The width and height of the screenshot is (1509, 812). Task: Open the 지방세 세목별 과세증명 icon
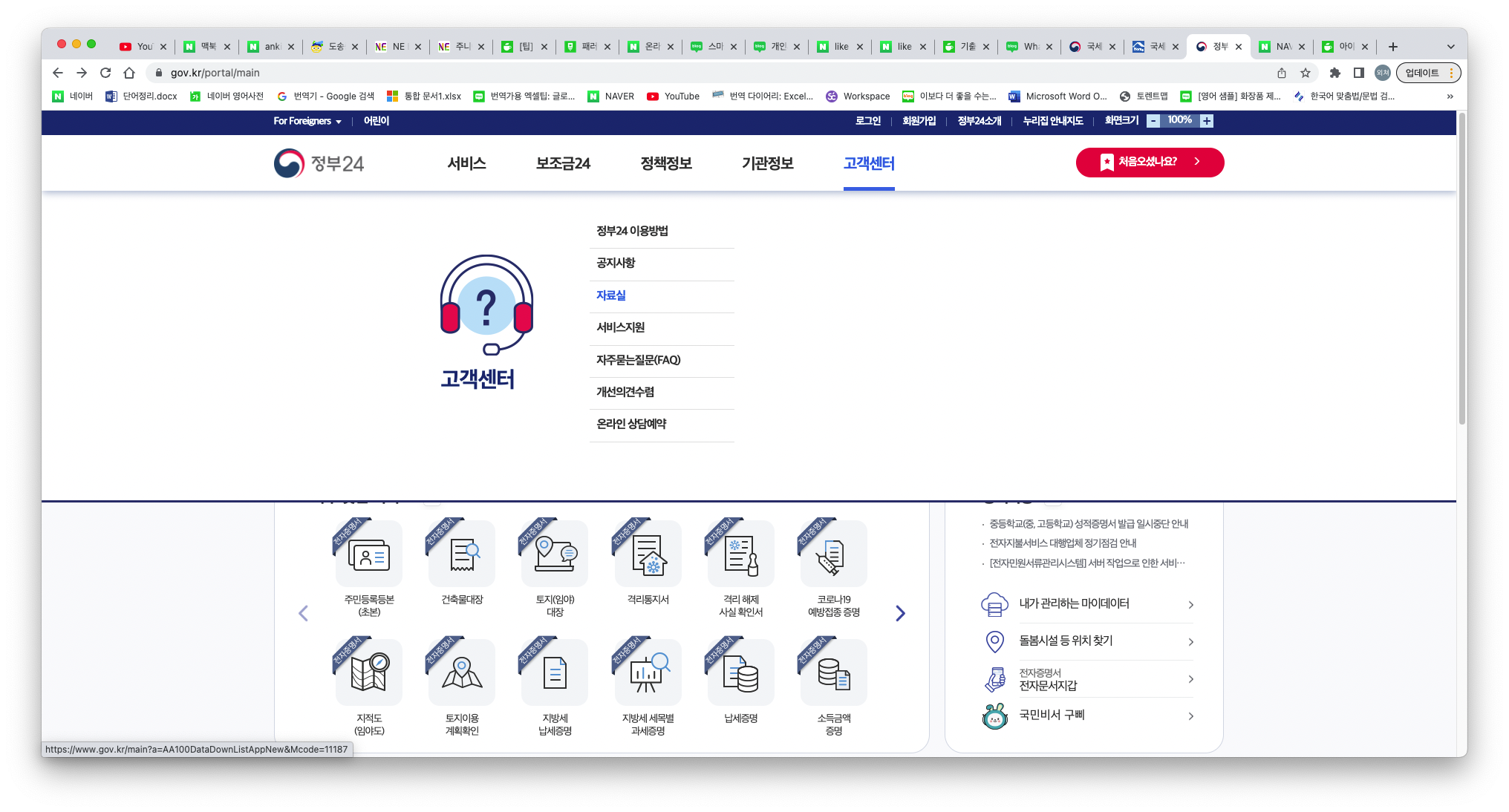[x=648, y=672]
